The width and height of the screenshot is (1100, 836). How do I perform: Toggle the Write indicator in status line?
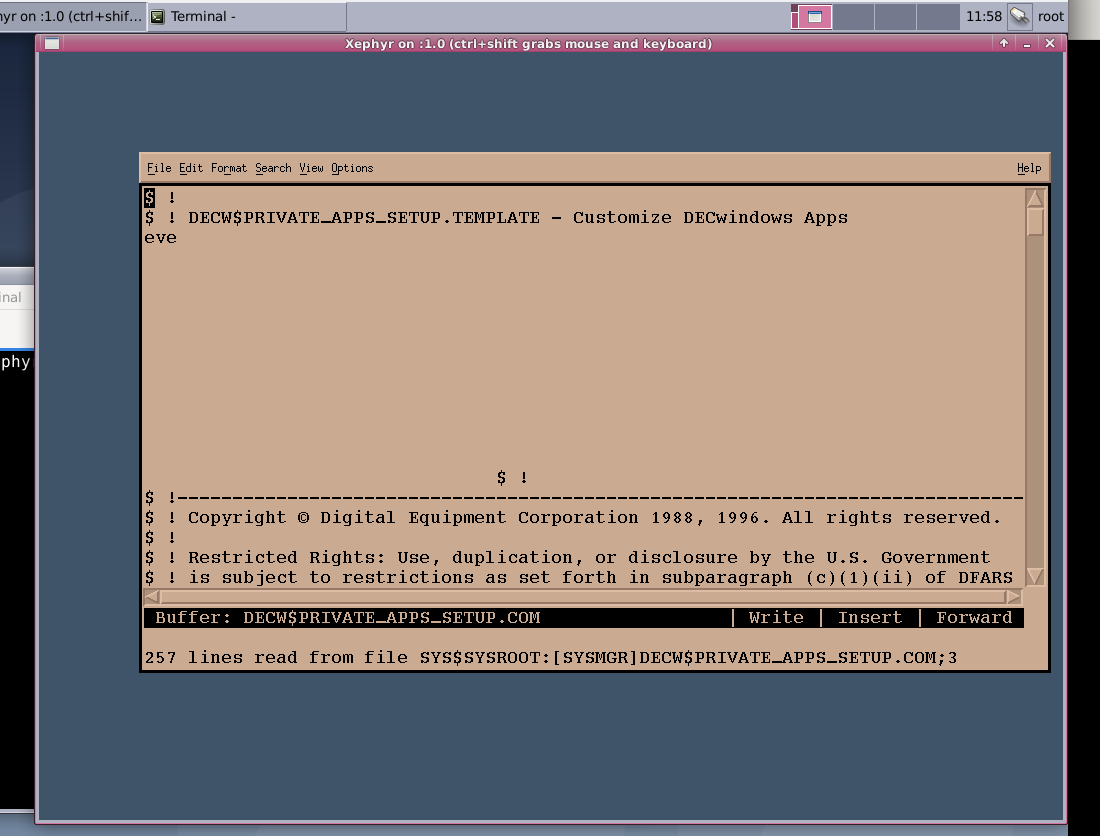click(776, 618)
